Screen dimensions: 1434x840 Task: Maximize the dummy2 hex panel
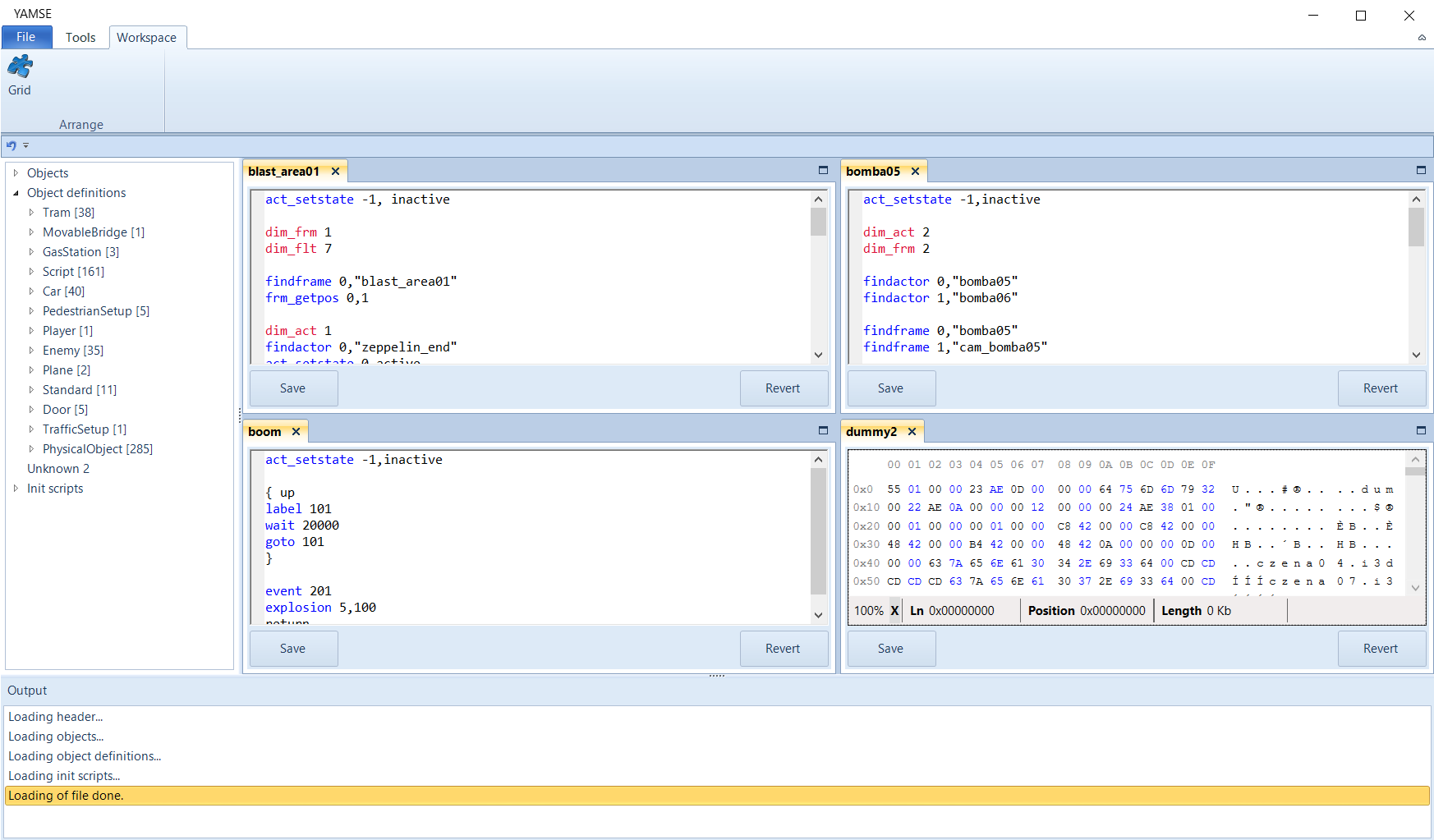click(x=1421, y=430)
